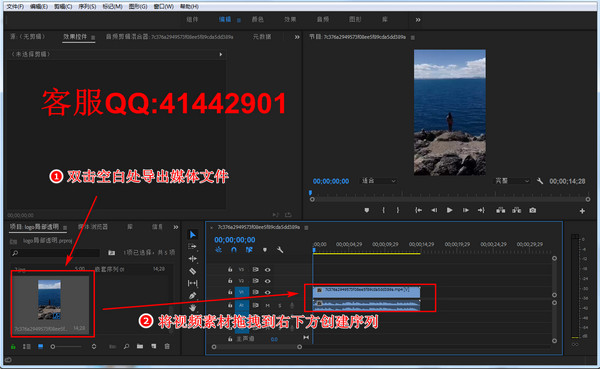Screen dimensions: 600x369
Task: Toggle lock on V2 track
Action: [x=230, y=281]
